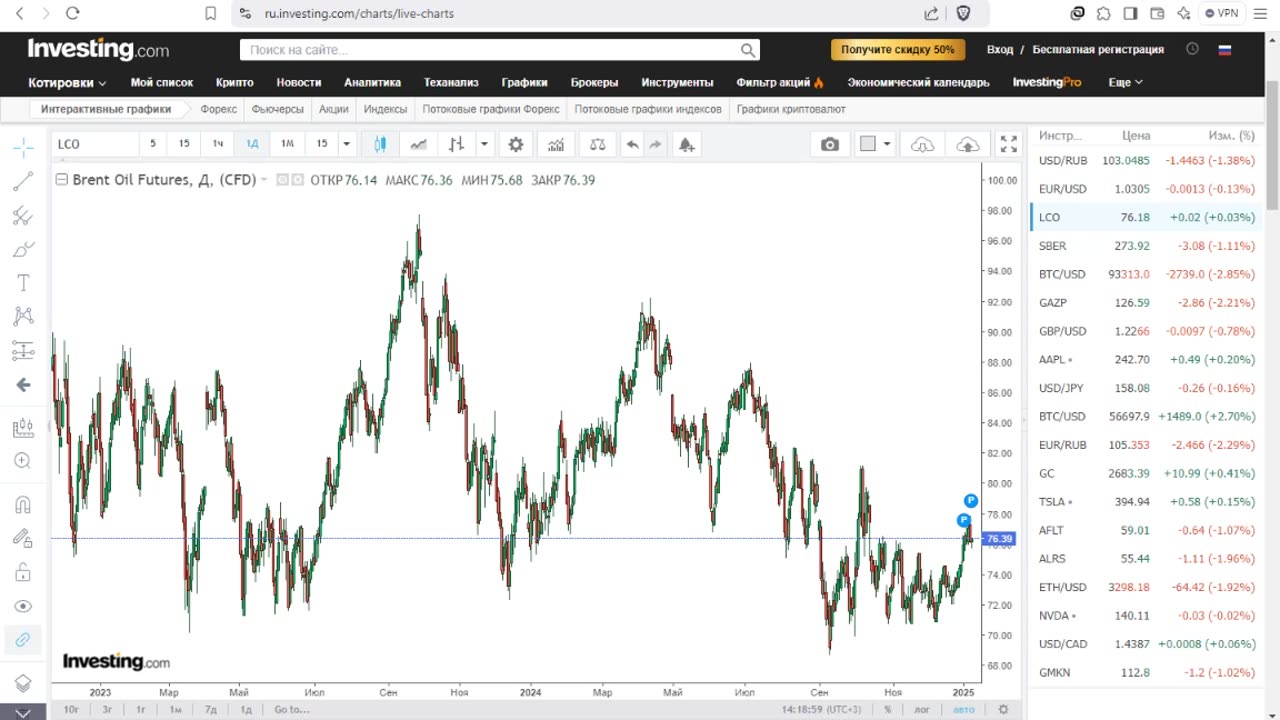
Task: Open chart properties gear
Action: click(516, 144)
